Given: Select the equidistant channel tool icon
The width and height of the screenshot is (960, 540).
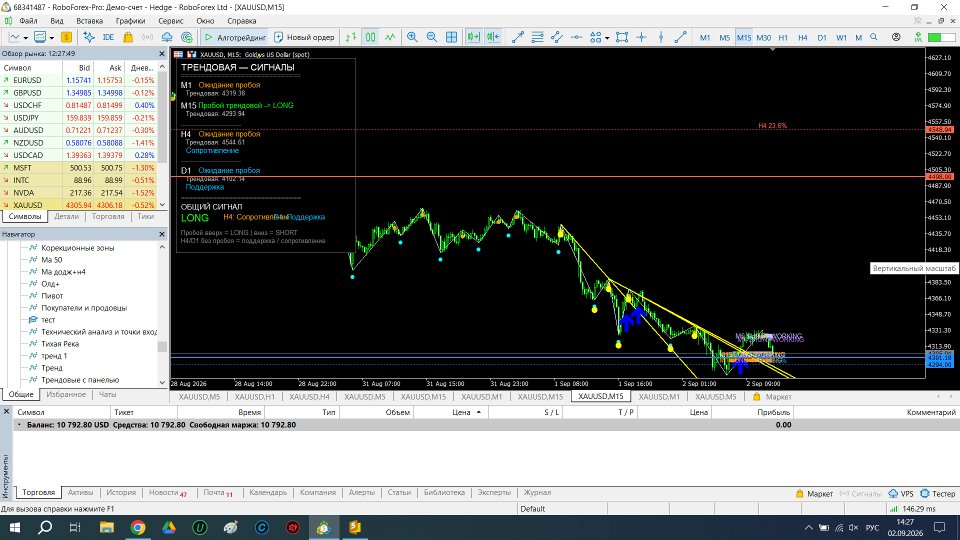Looking at the screenshot, I should (557, 37).
